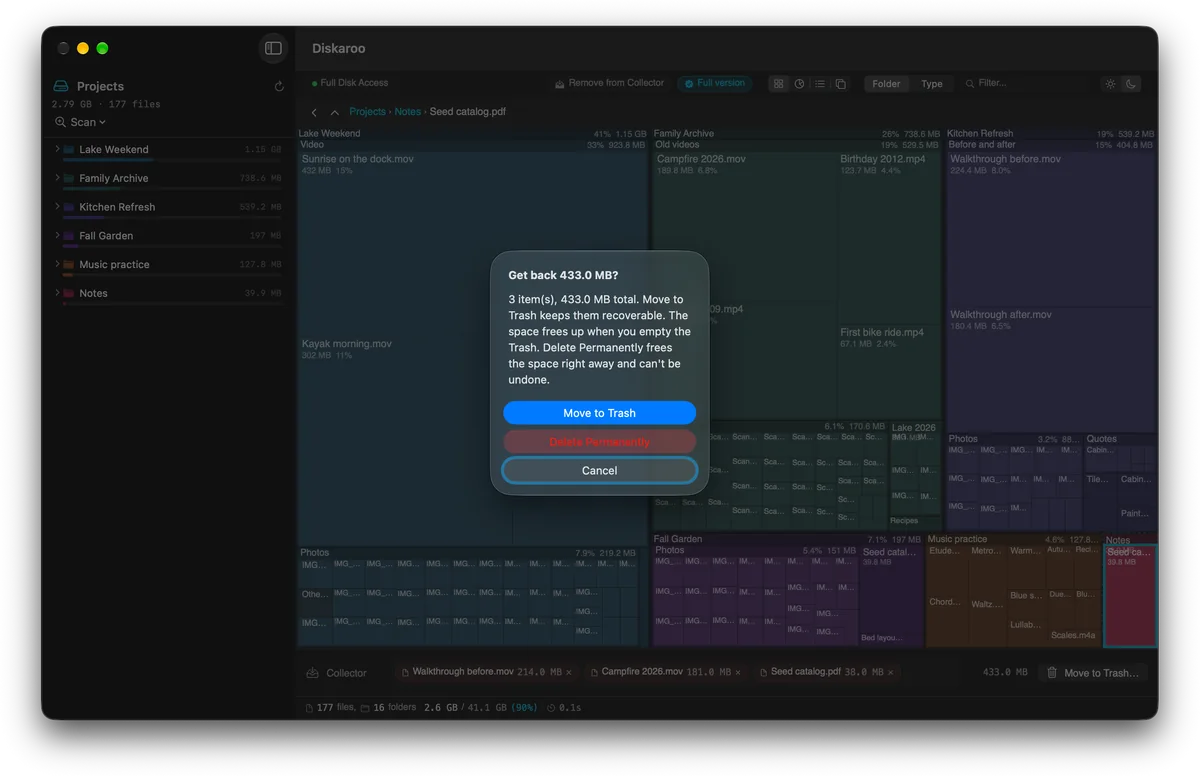Enable dark theme moon icon
1200x776 pixels.
click(x=1131, y=84)
